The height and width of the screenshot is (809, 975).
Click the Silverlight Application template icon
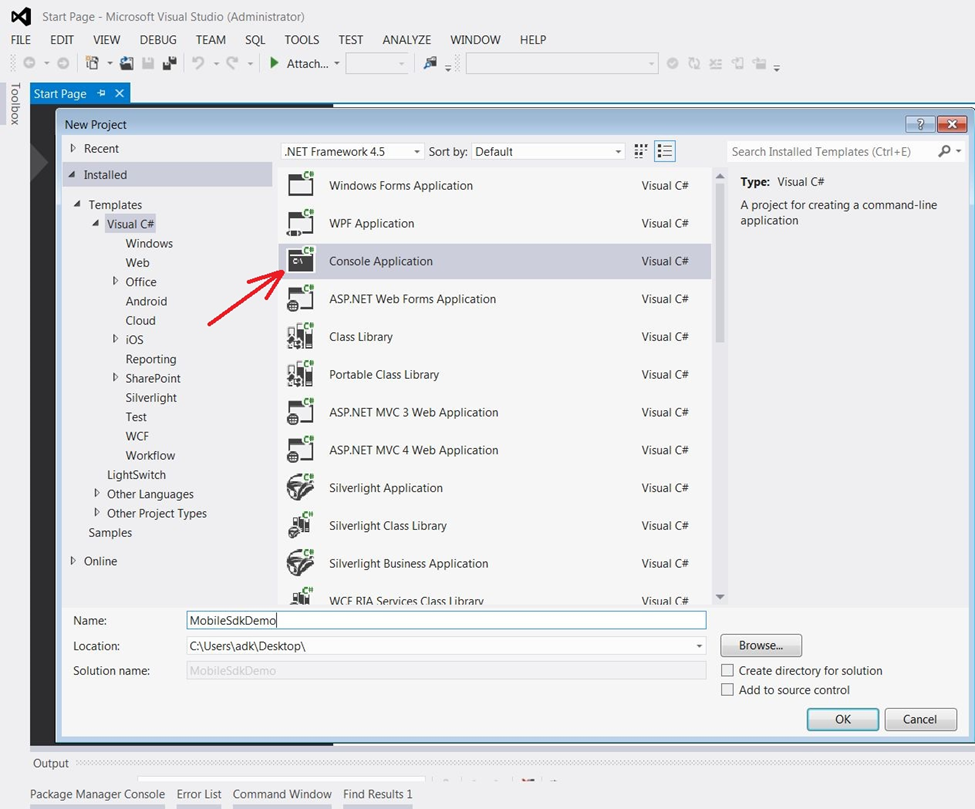click(x=302, y=488)
